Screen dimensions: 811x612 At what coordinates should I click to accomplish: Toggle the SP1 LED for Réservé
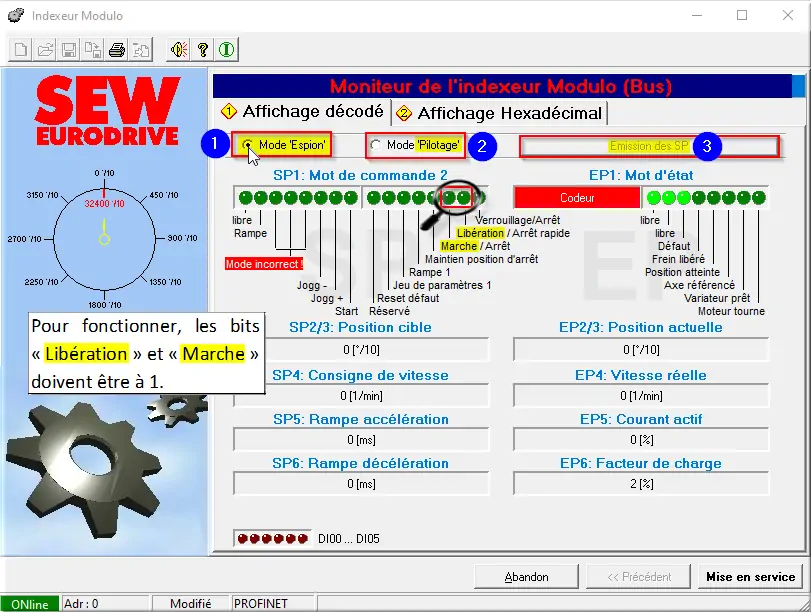[373, 198]
